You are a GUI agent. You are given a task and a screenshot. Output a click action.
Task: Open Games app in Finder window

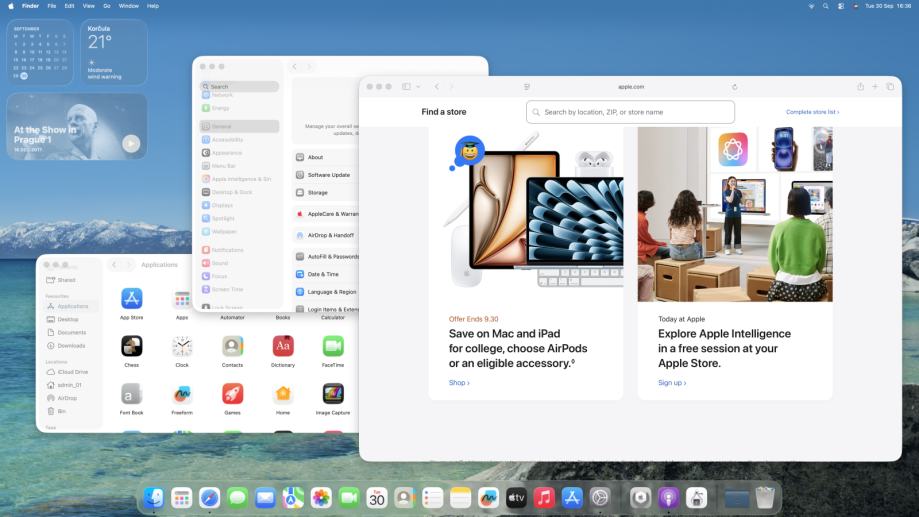pyautogui.click(x=232, y=394)
